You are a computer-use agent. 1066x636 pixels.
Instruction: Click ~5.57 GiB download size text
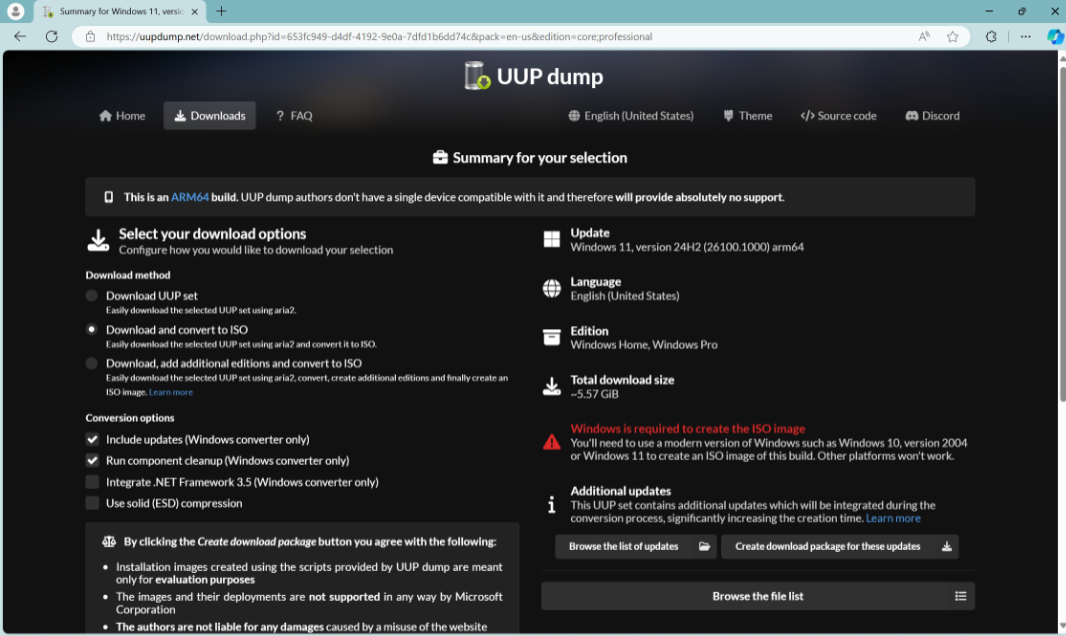pyautogui.click(x=594, y=395)
